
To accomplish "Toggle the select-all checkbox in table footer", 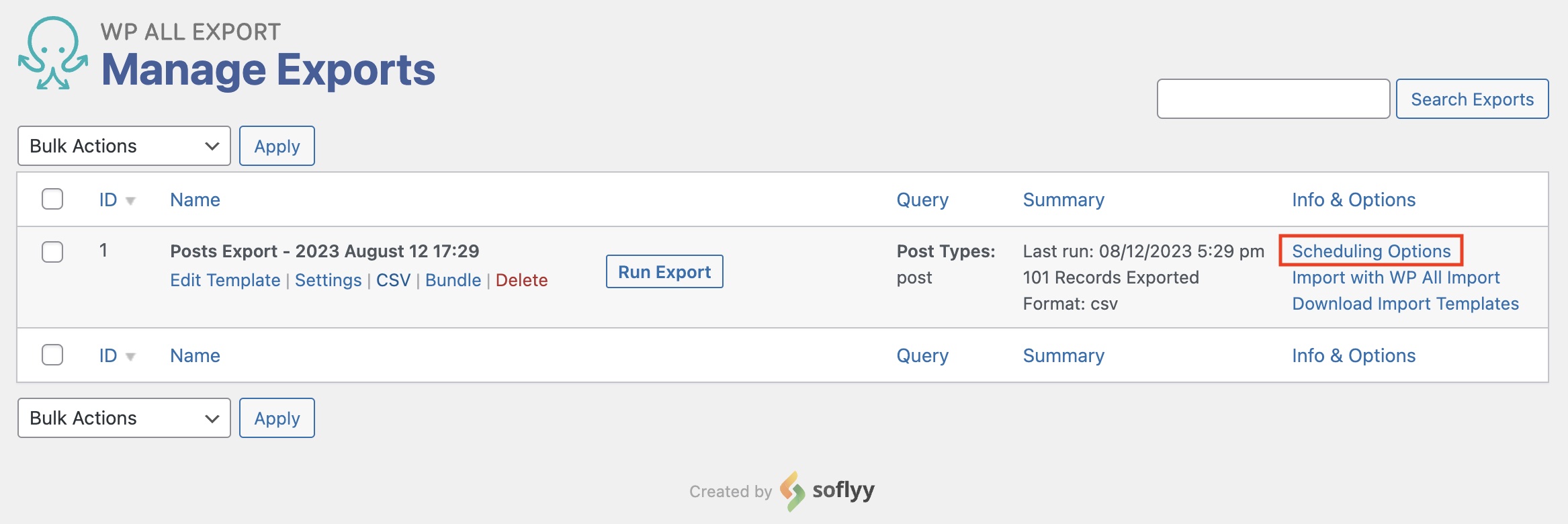I will tap(52, 355).
